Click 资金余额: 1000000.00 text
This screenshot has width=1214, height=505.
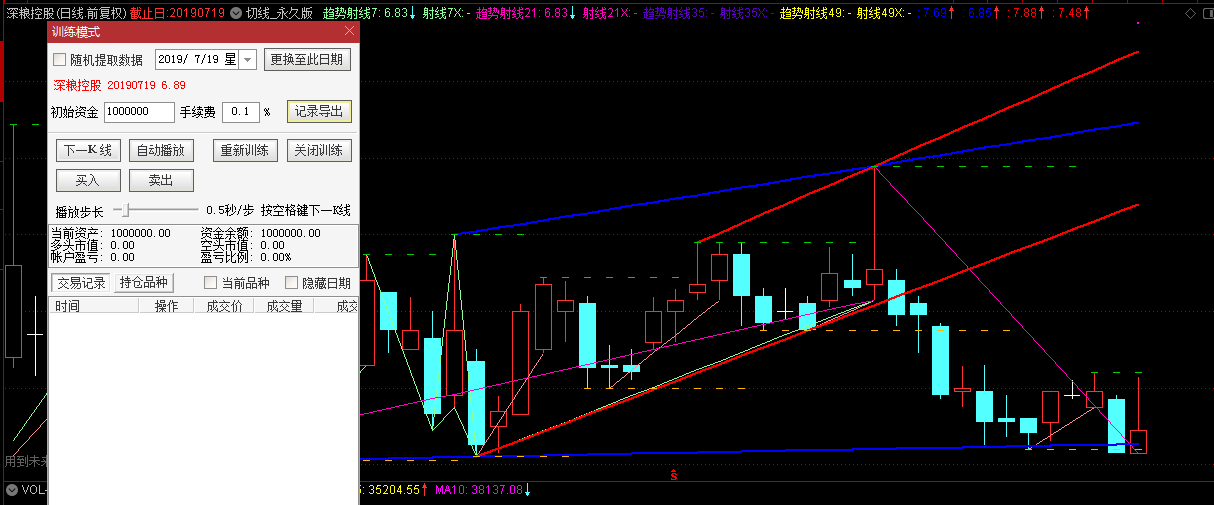[260, 233]
